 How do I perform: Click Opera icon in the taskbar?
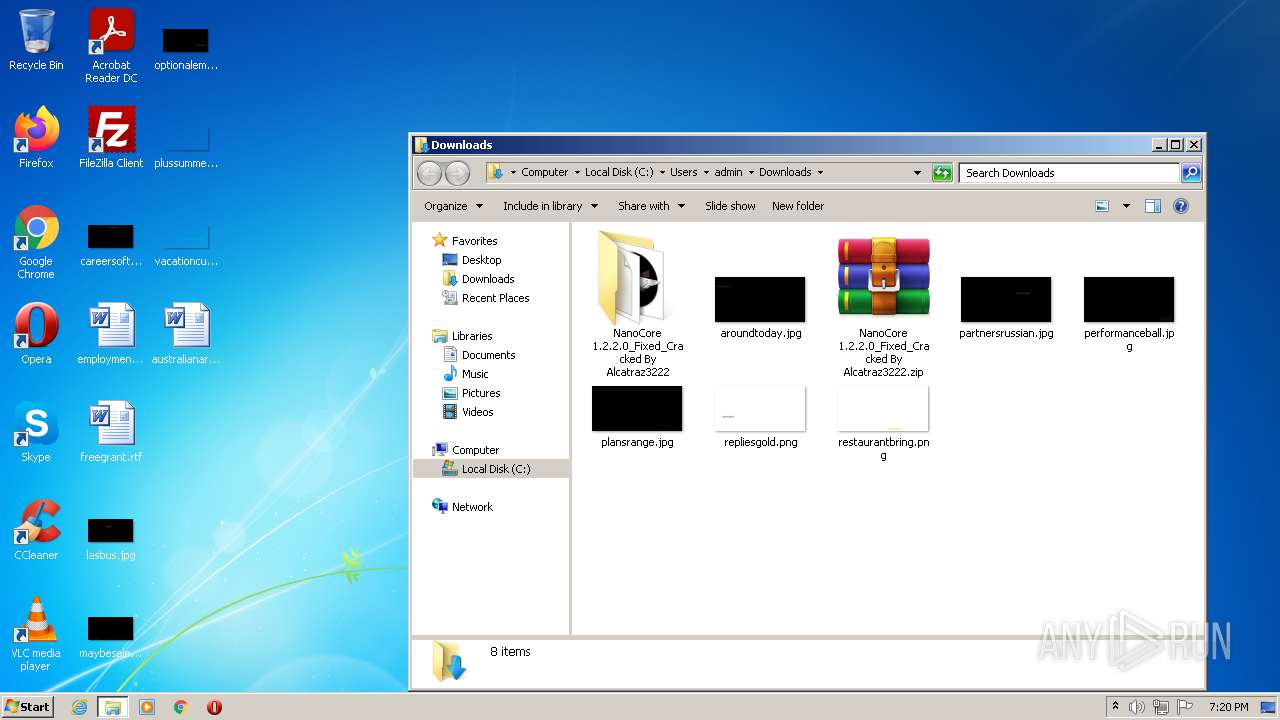pos(214,707)
